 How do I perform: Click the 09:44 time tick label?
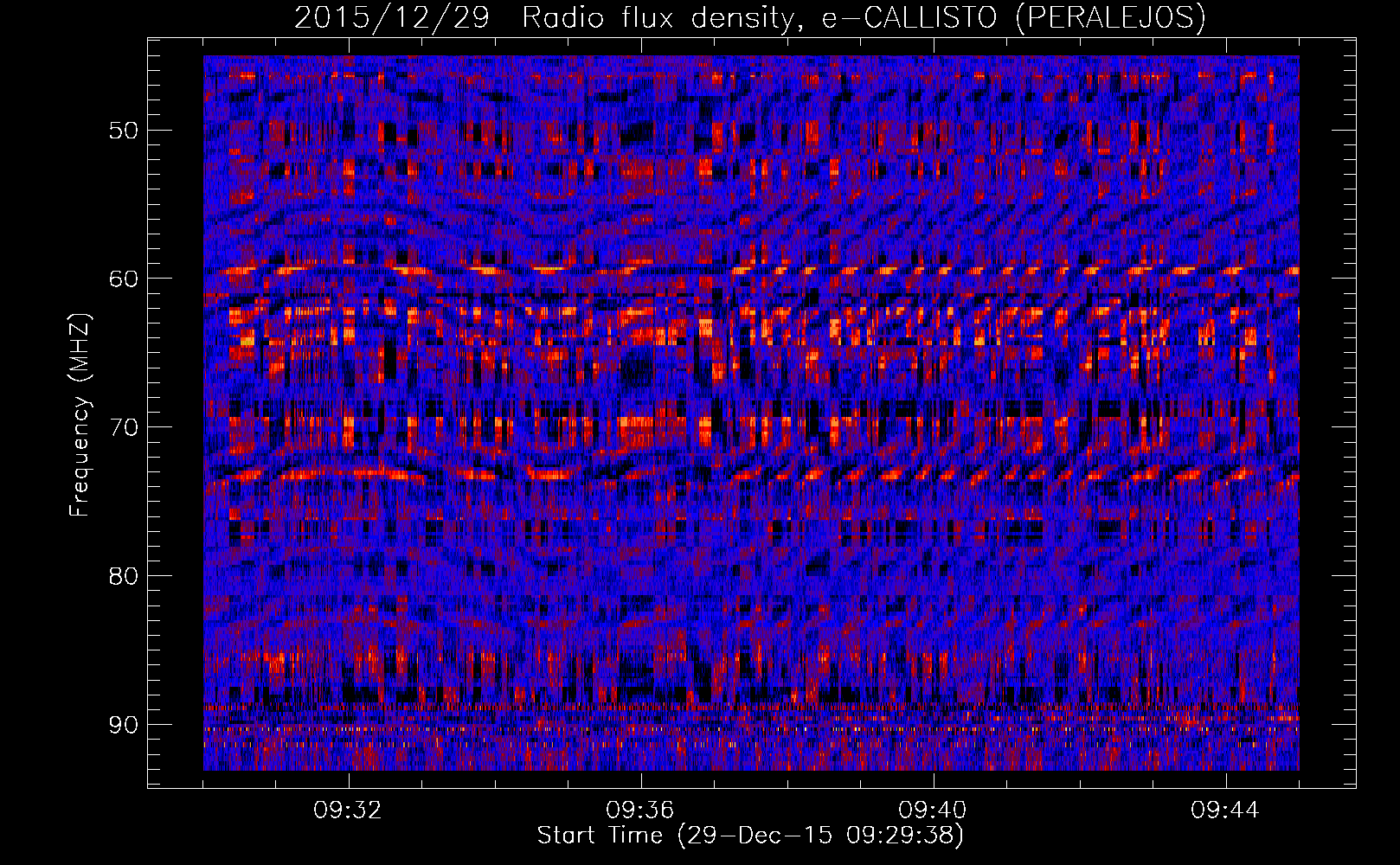[x=1225, y=811]
